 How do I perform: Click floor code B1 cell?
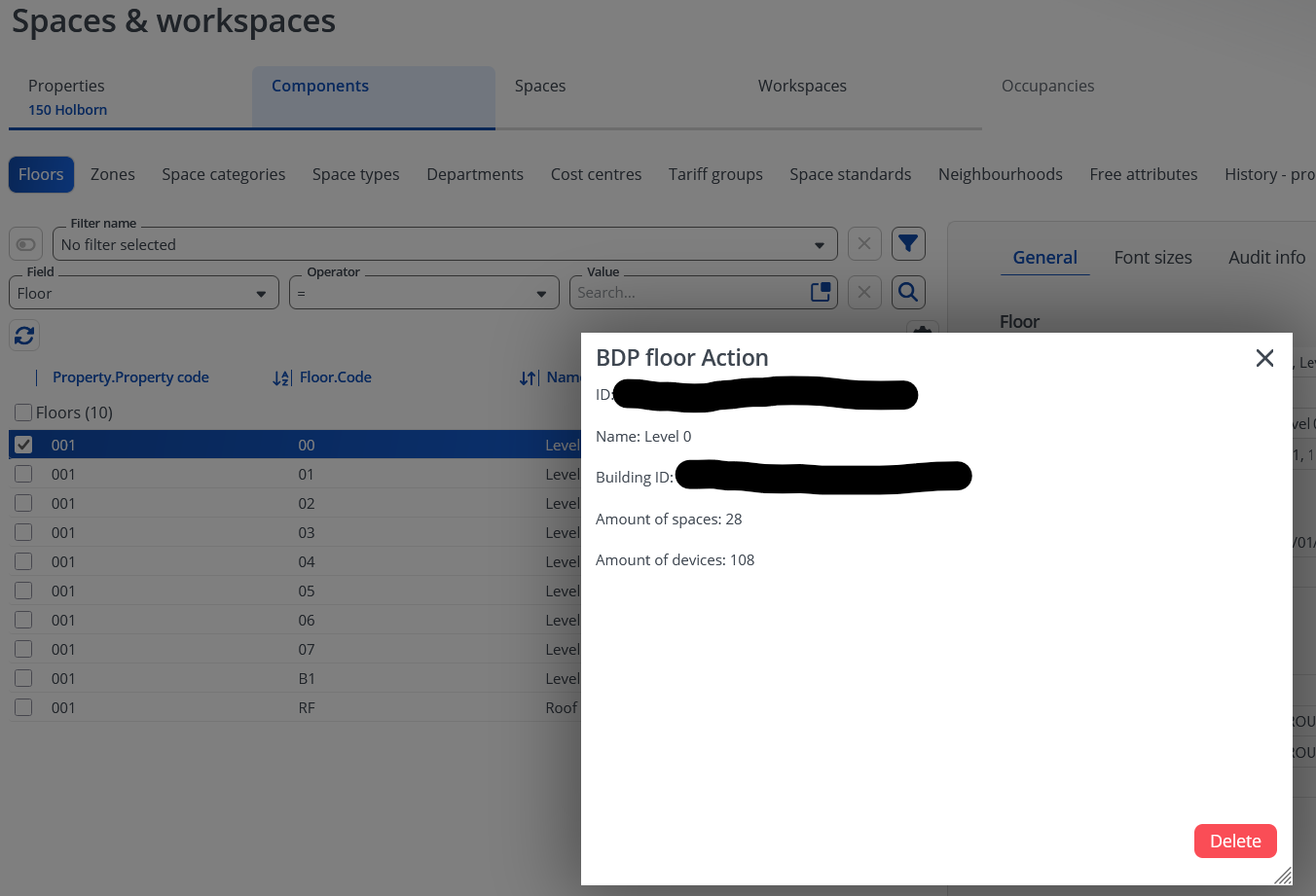pos(307,678)
